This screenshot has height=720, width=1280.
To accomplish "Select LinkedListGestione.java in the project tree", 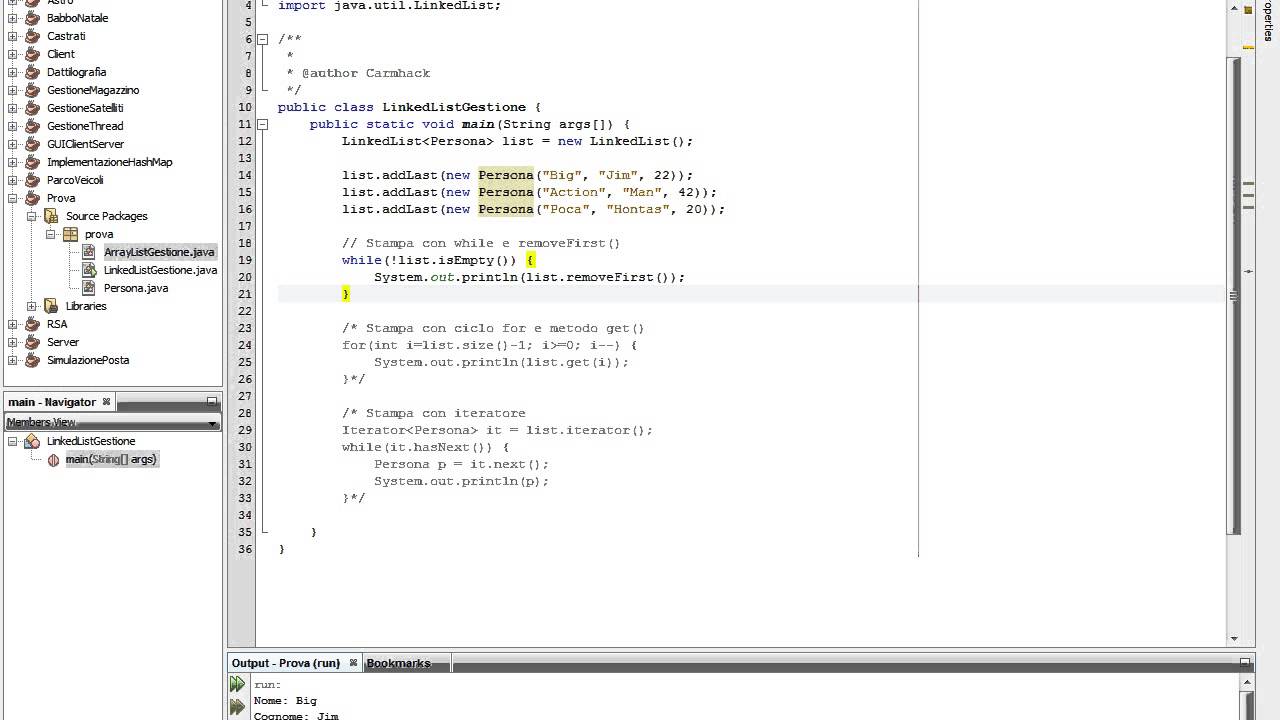I will [x=160, y=270].
